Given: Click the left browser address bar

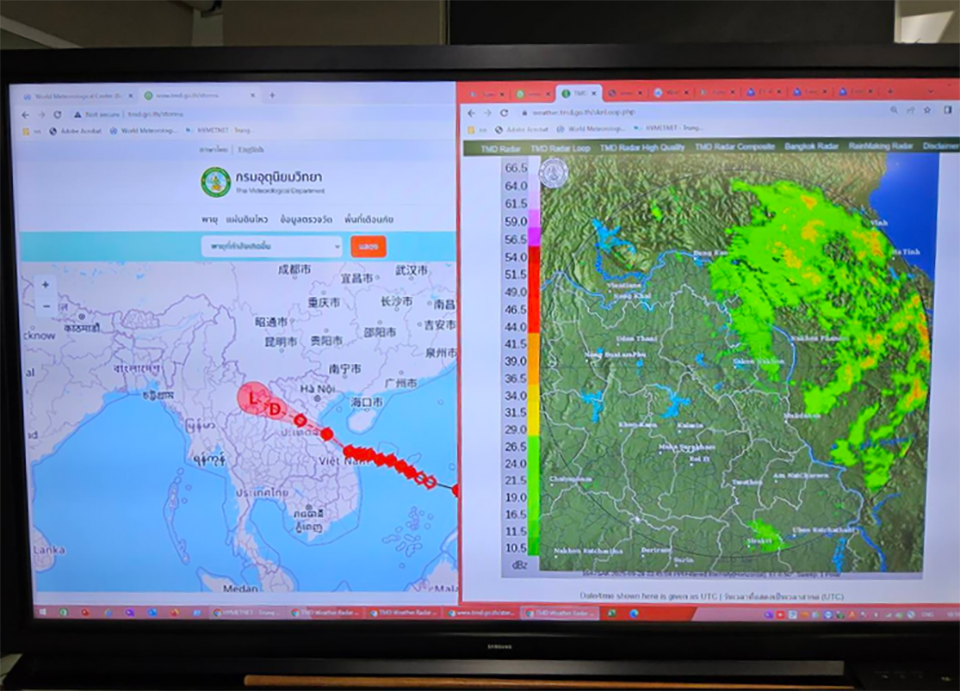Looking at the screenshot, I should (x=200, y=115).
